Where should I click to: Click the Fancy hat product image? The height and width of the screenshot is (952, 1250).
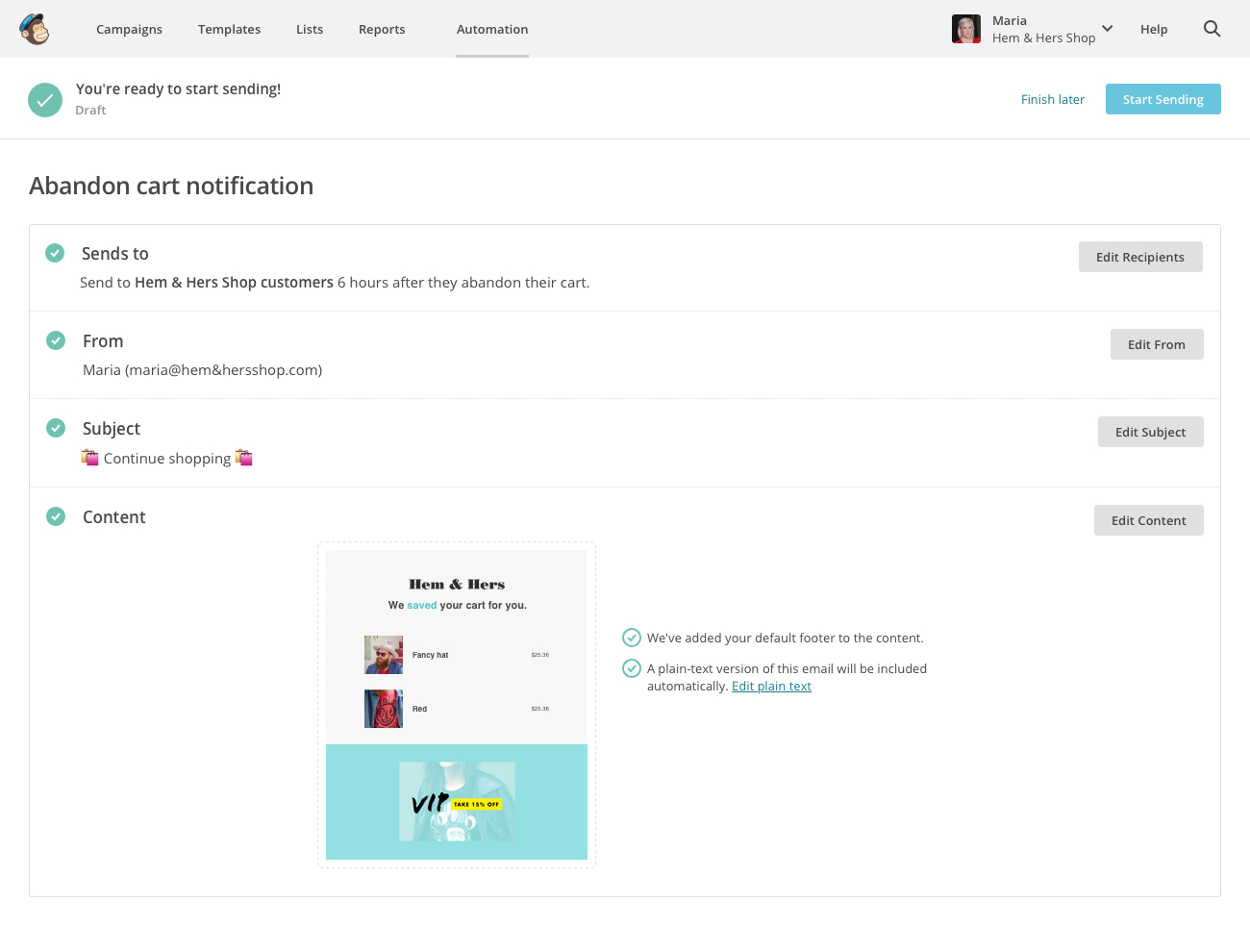(384, 655)
